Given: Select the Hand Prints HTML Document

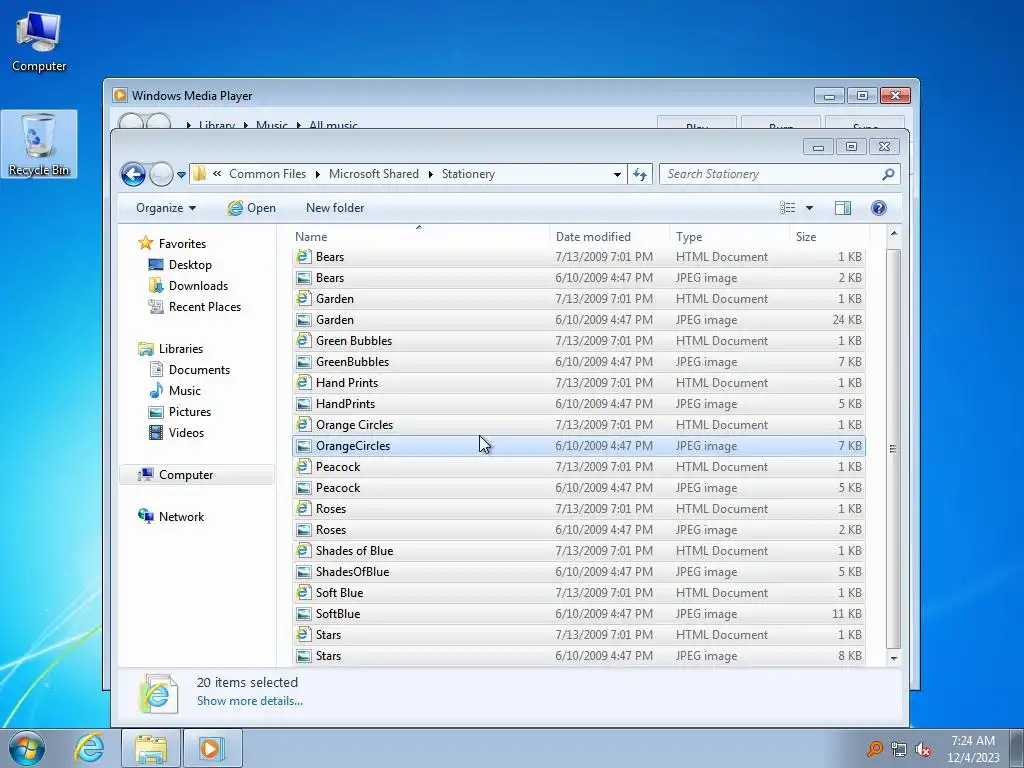Looking at the screenshot, I should click(x=579, y=383).
